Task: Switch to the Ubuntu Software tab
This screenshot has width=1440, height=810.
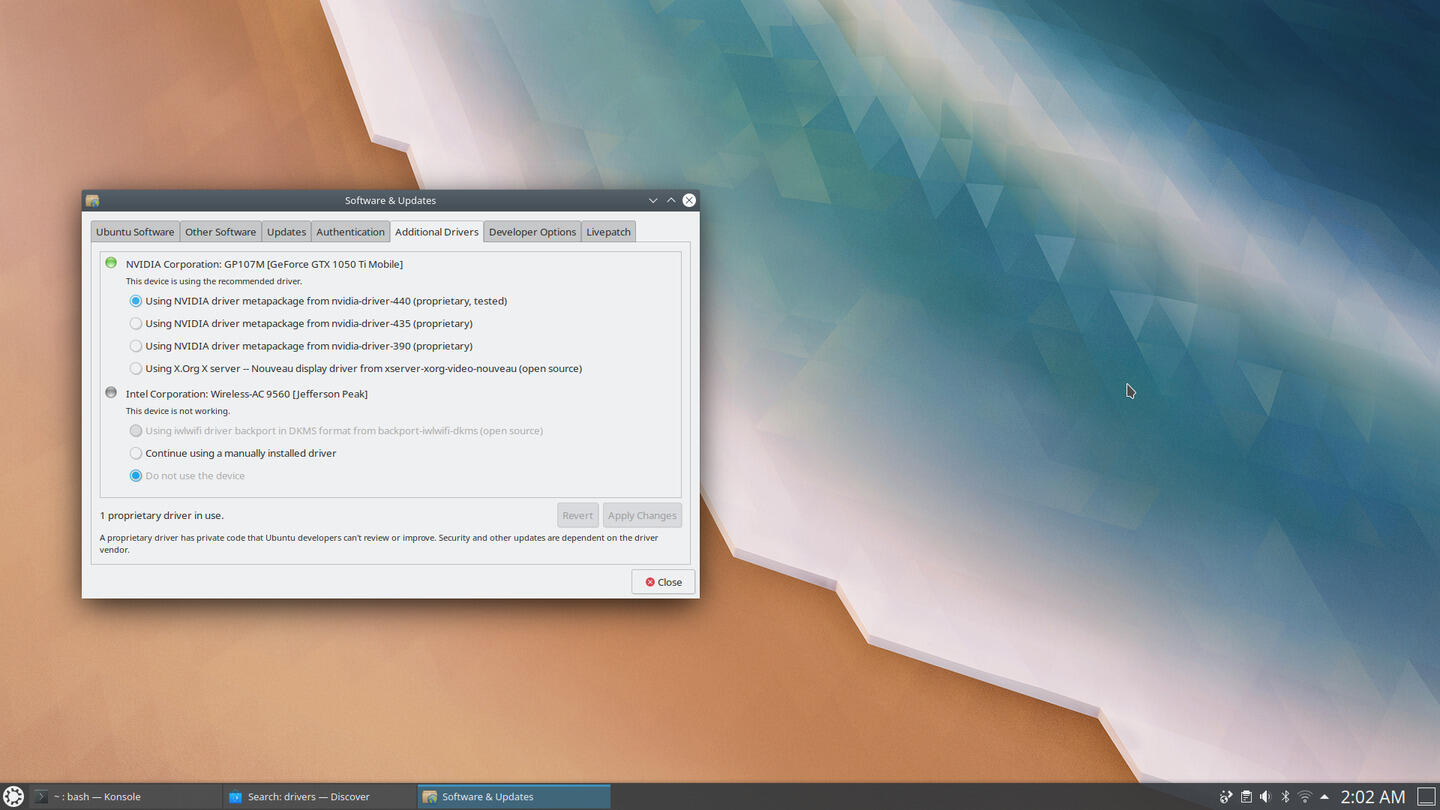Action: click(135, 232)
